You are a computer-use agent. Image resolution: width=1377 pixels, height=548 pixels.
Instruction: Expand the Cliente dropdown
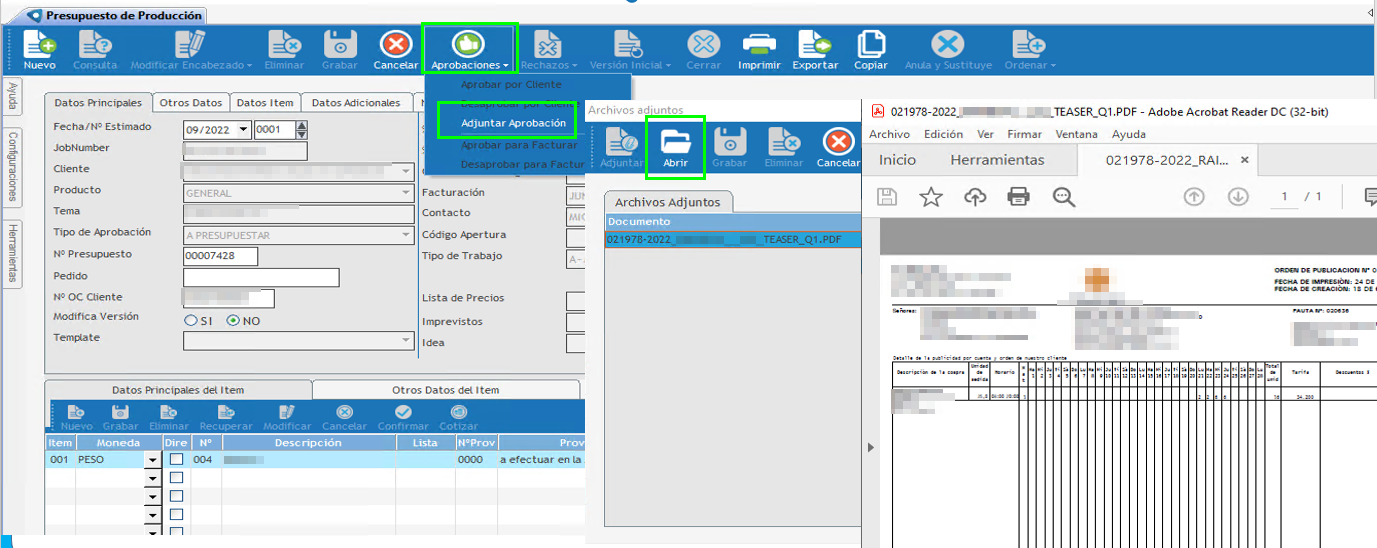coord(406,171)
